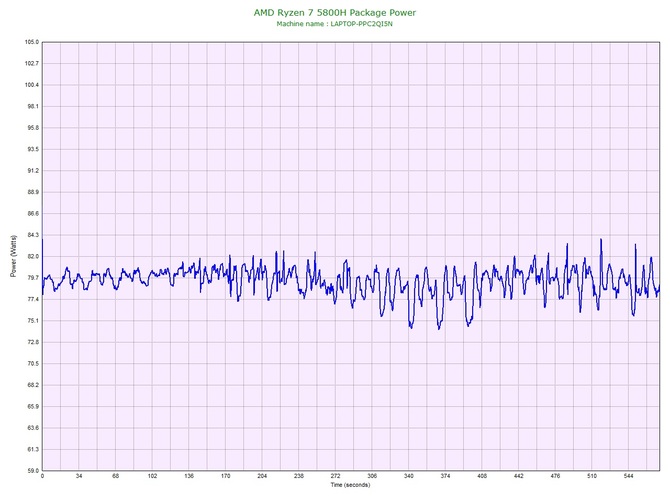Click the y-axis value 63.6
The width and height of the screenshot is (670, 502).
(x=32, y=428)
